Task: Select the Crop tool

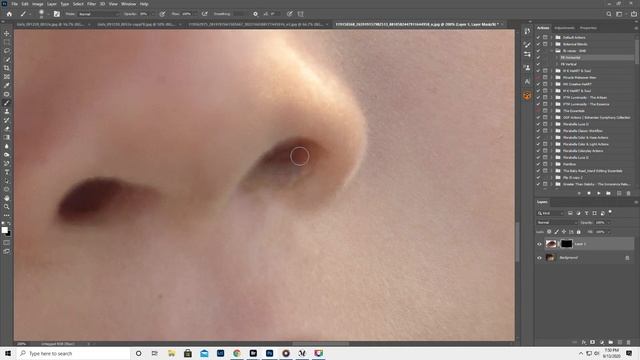Action: pos(7,68)
